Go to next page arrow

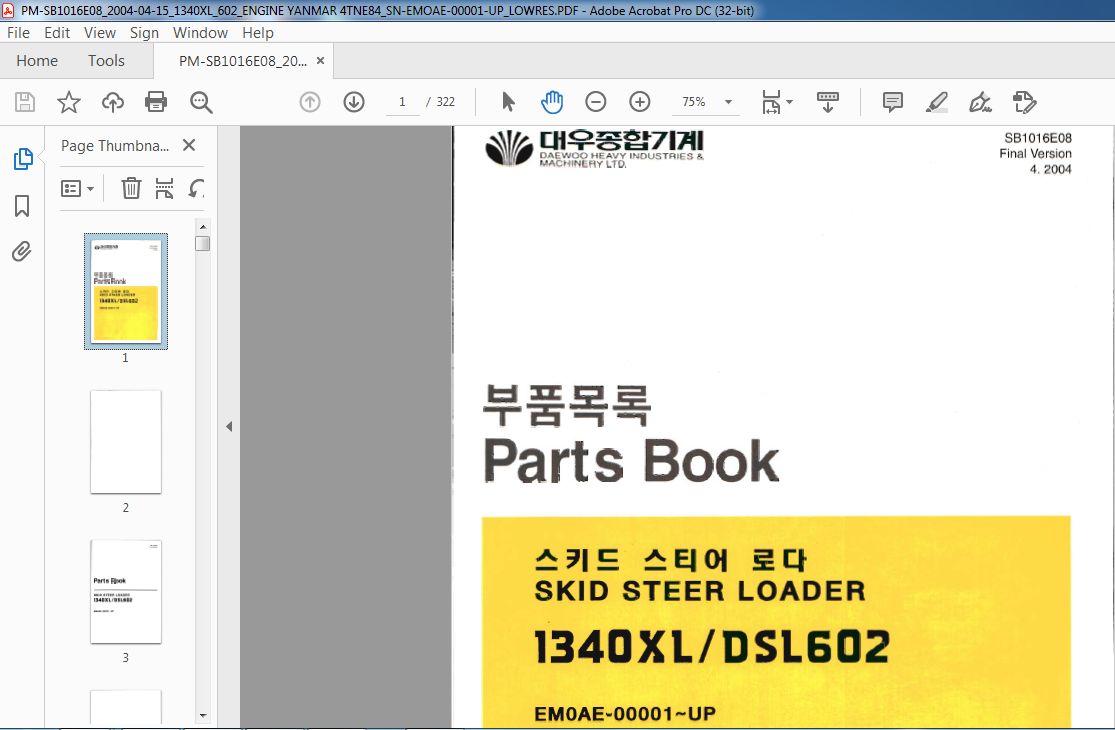tap(354, 102)
